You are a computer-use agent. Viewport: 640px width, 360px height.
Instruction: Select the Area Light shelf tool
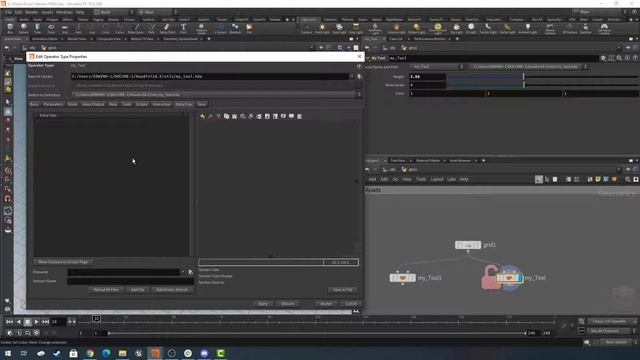tap(356, 28)
